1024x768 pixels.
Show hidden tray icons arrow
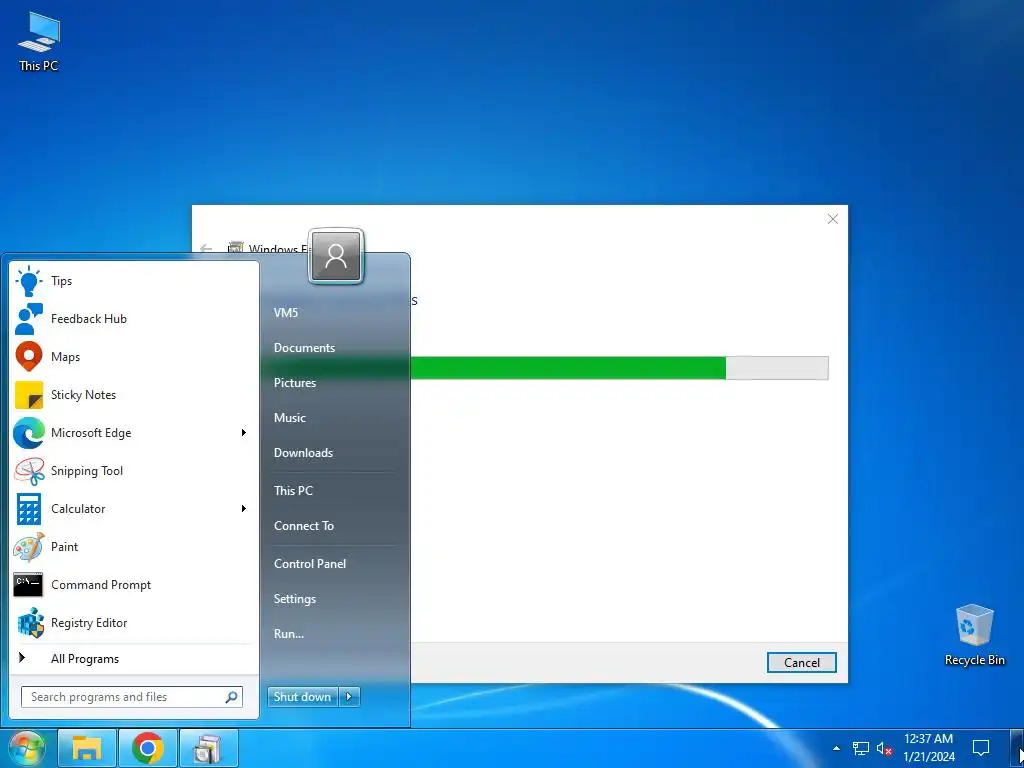(837, 748)
